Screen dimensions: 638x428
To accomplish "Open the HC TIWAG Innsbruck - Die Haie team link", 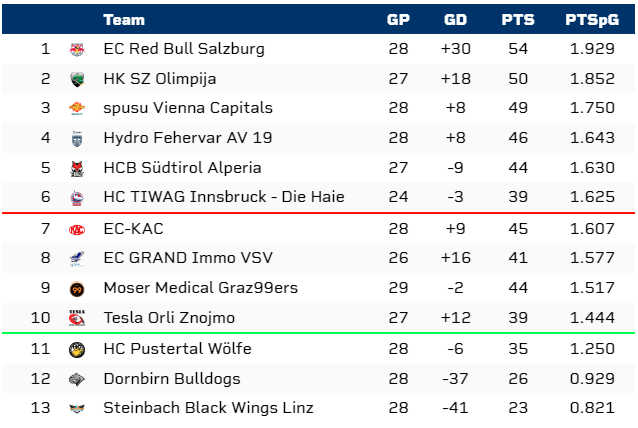I will coord(223,197).
